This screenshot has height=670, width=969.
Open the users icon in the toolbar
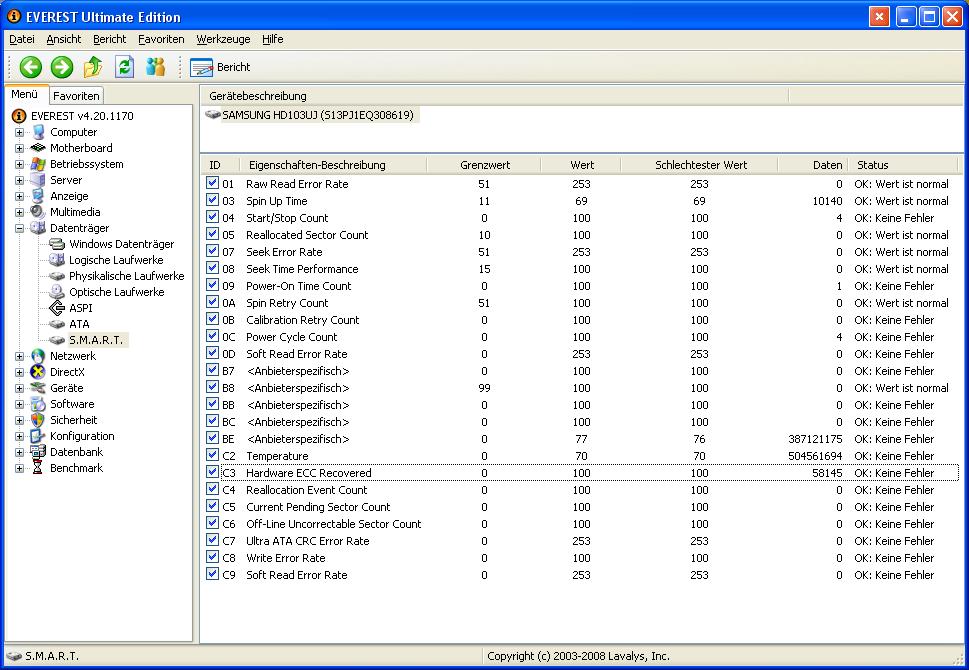tap(156, 67)
